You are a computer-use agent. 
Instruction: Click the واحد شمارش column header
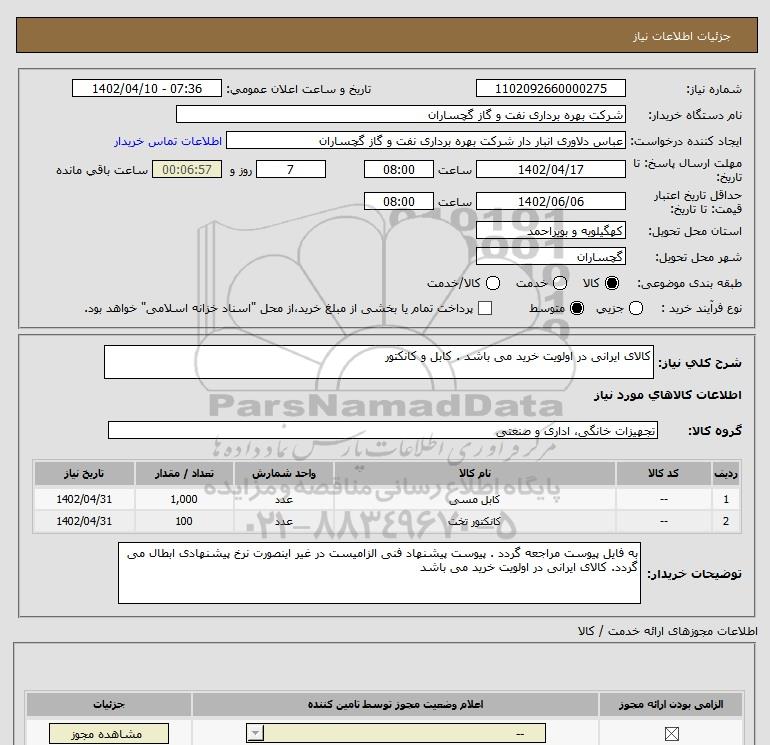click(284, 473)
